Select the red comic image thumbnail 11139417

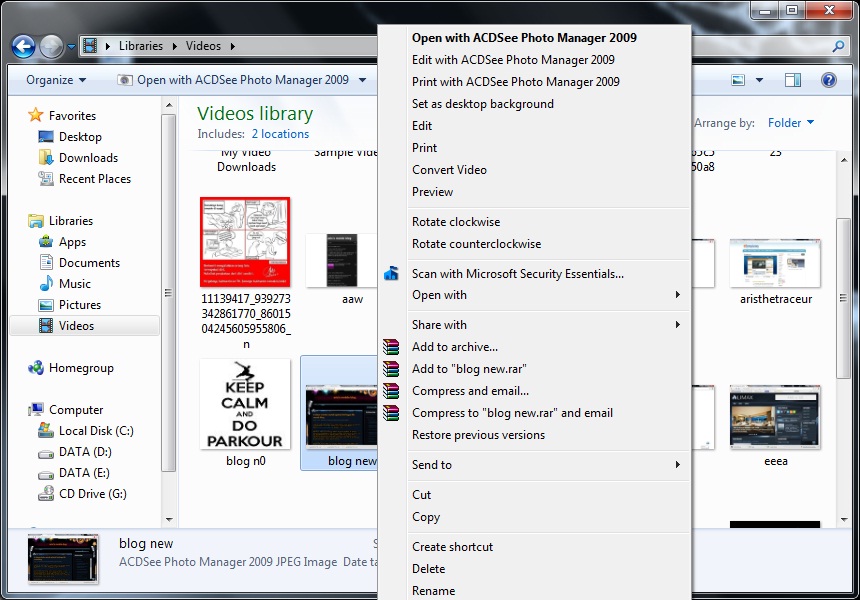(x=245, y=242)
